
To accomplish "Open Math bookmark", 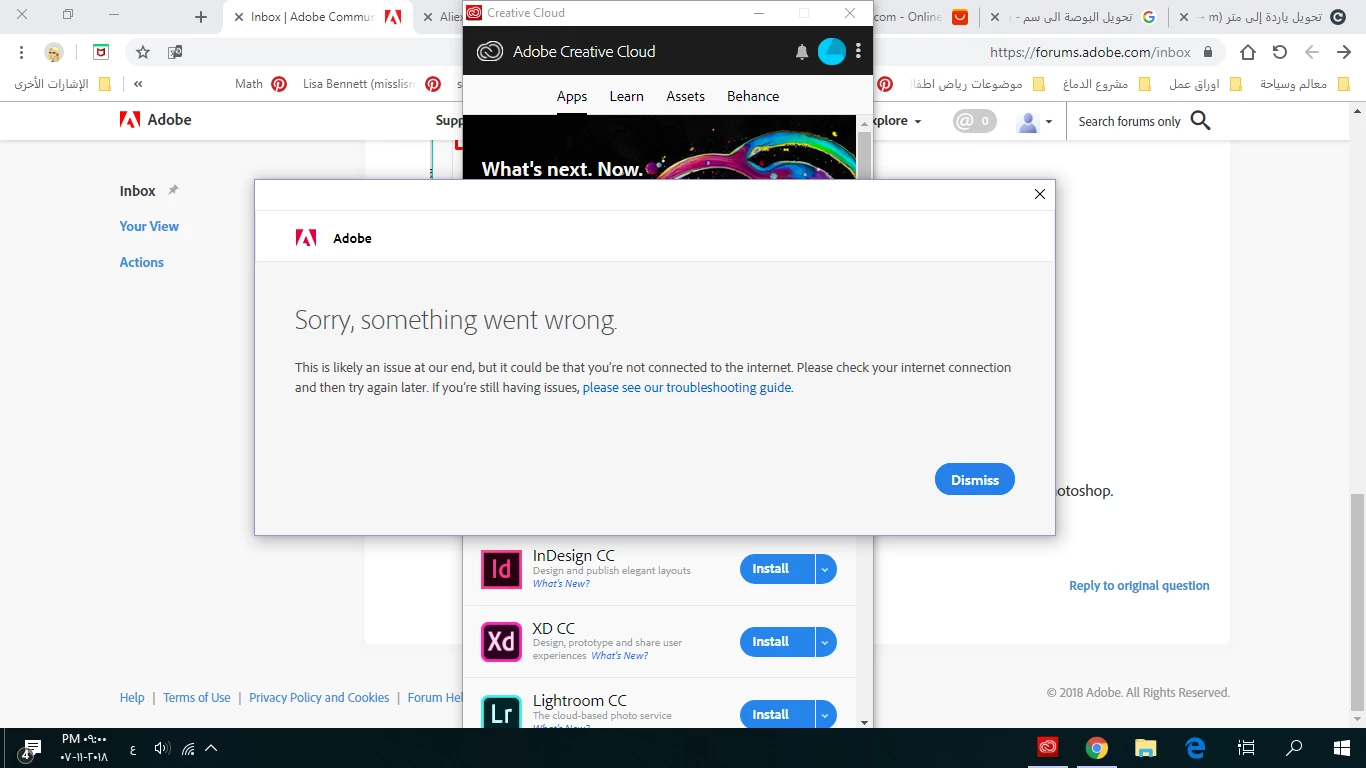I will (x=261, y=84).
